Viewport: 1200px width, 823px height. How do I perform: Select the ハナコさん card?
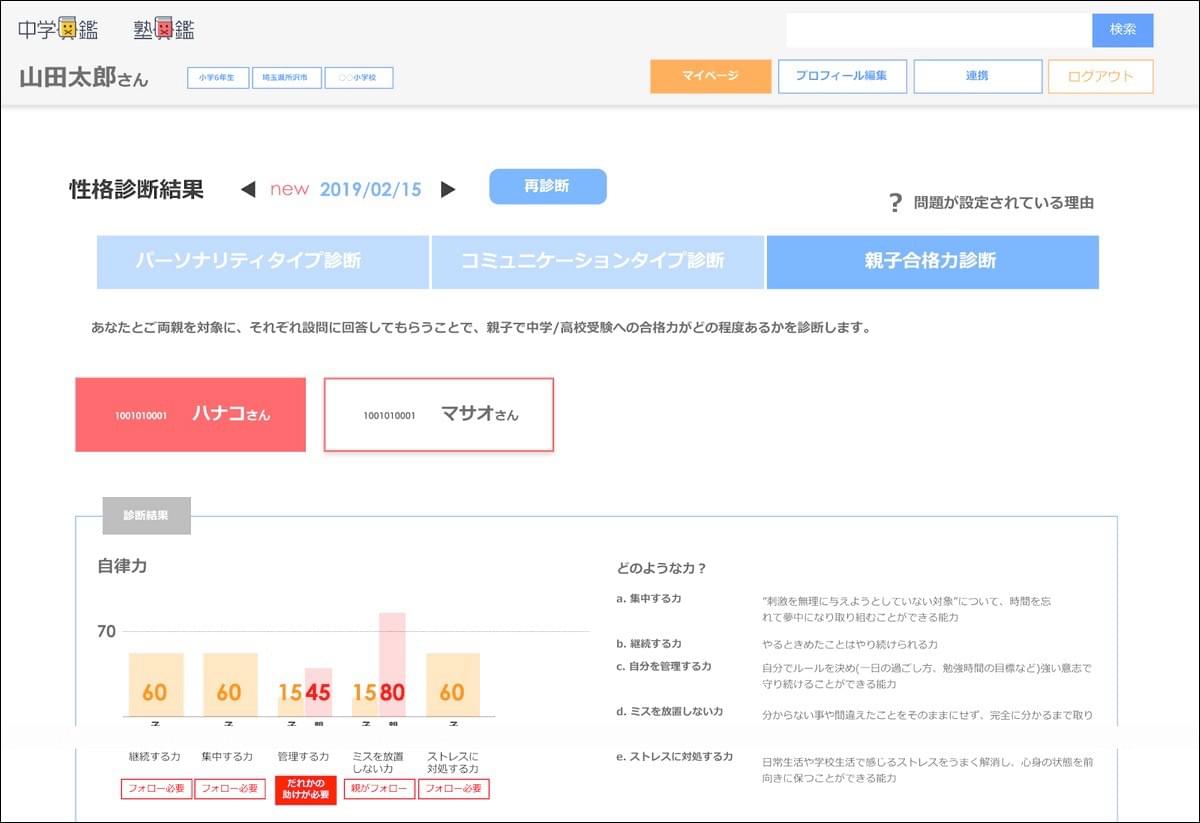[190, 414]
